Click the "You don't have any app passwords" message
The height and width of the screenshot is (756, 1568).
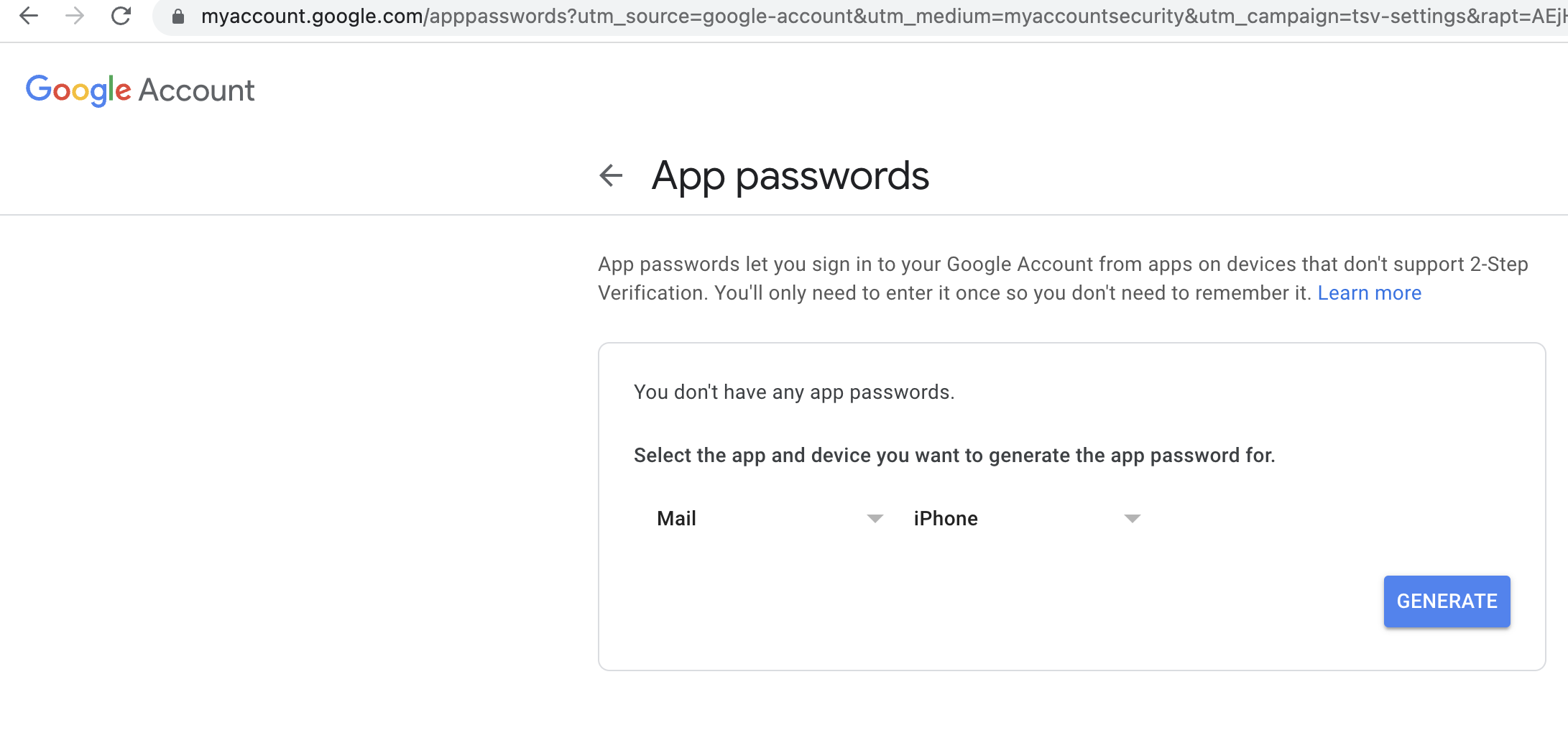tap(794, 392)
